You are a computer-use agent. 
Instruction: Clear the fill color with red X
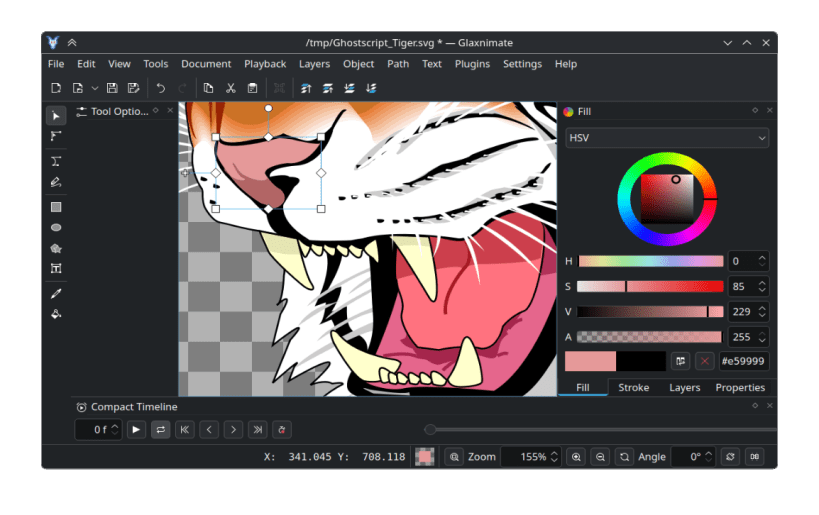tap(705, 361)
